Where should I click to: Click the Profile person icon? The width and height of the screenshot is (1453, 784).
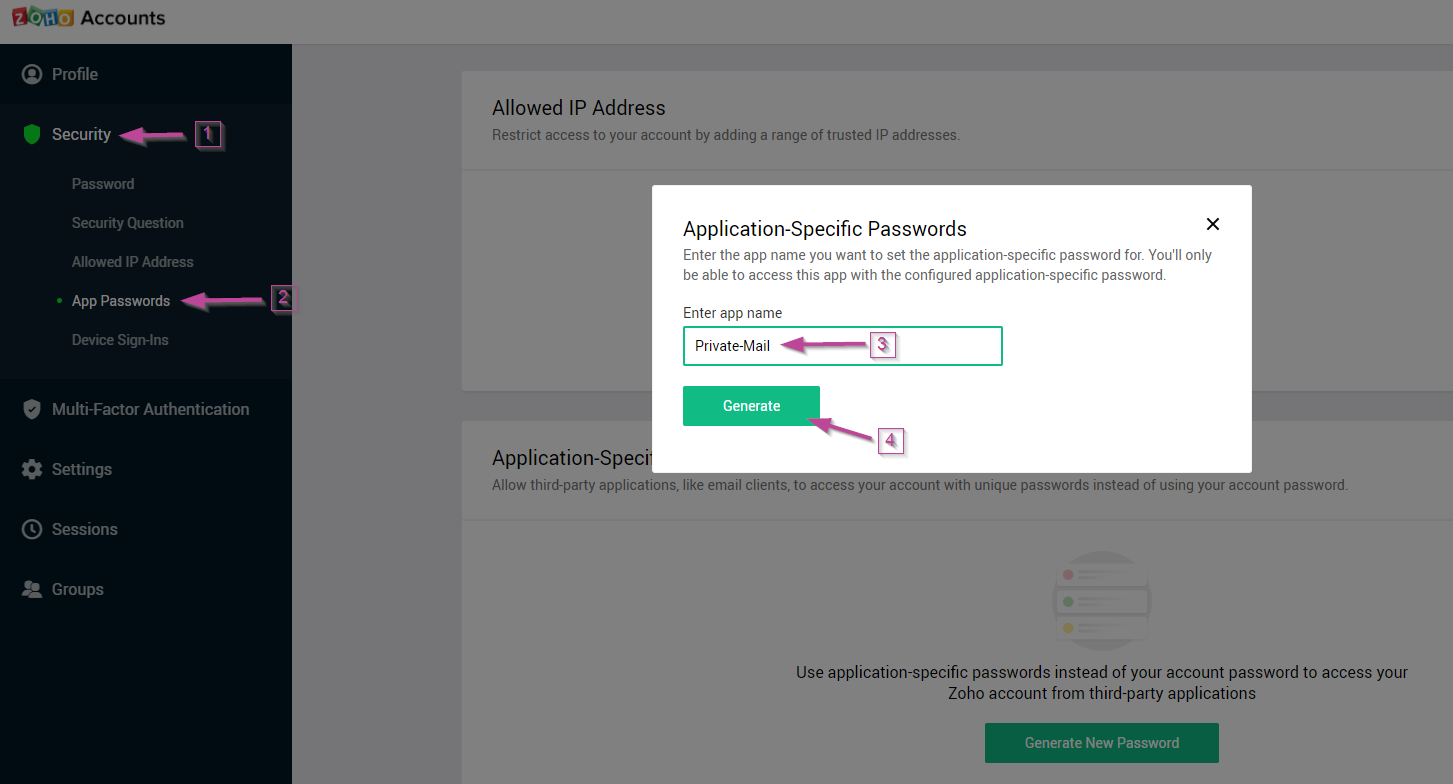pyautogui.click(x=32, y=74)
